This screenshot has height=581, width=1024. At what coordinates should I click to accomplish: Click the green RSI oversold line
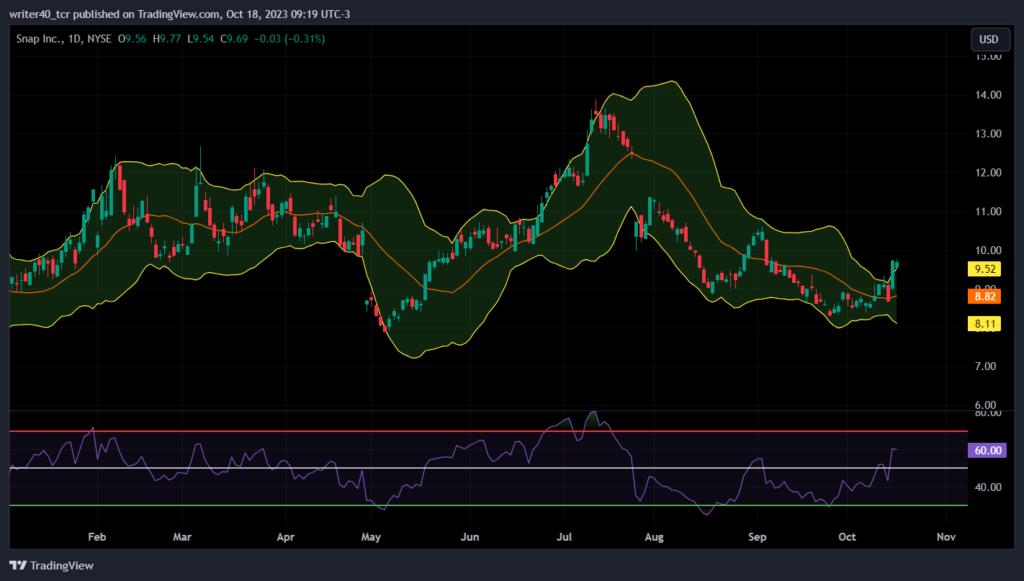click(x=488, y=505)
